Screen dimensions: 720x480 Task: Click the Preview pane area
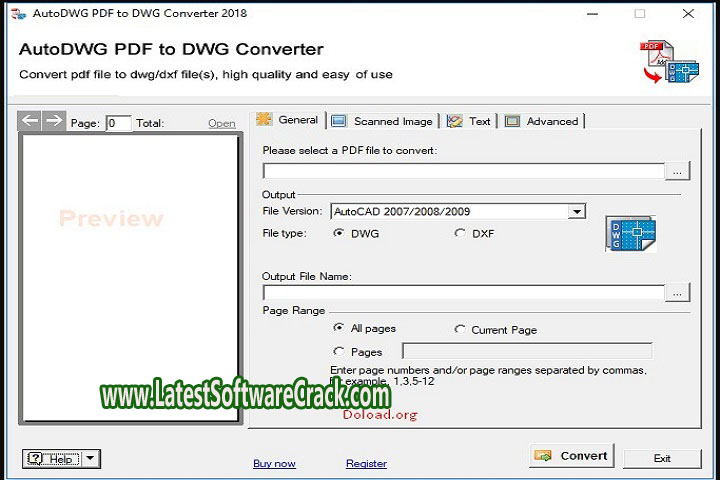click(x=130, y=278)
